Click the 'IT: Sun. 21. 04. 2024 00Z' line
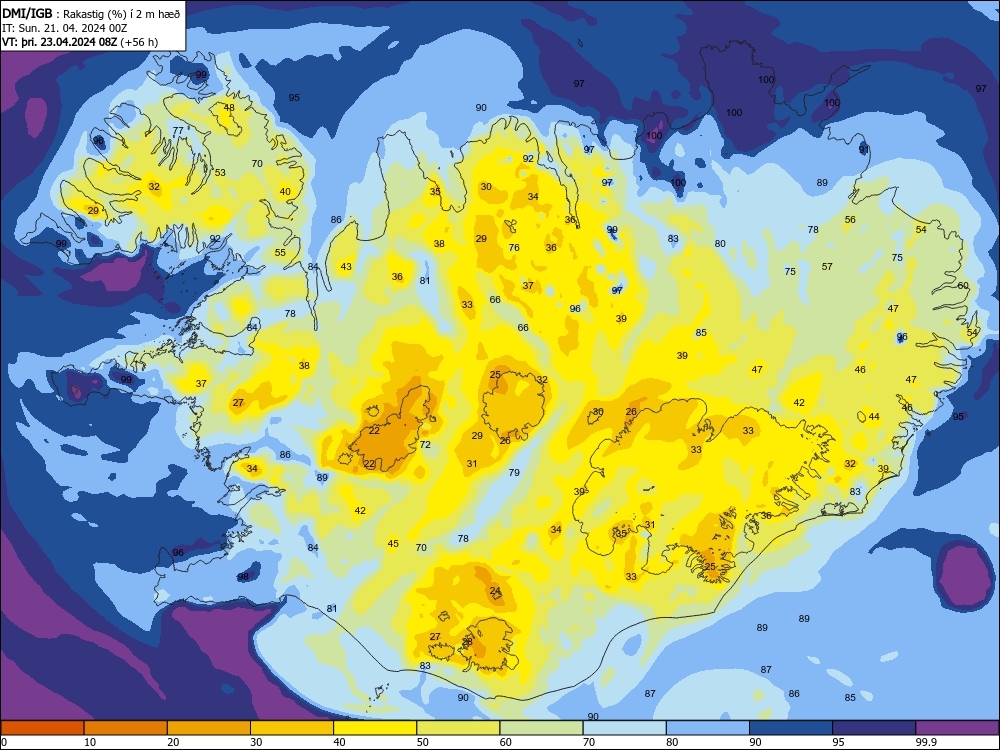Screen dimensions: 1000x750 coord(65,28)
